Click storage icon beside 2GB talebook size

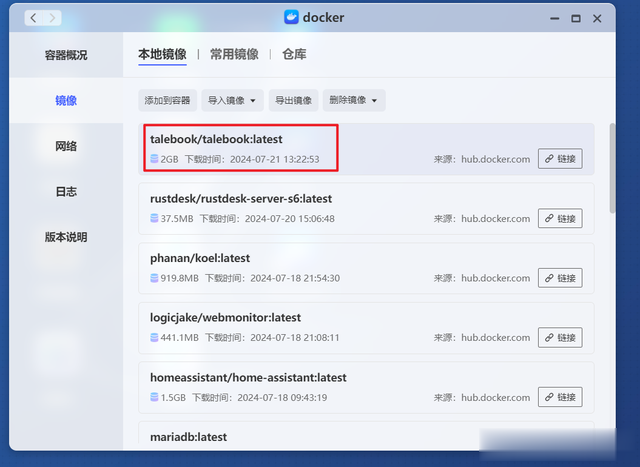(x=154, y=159)
